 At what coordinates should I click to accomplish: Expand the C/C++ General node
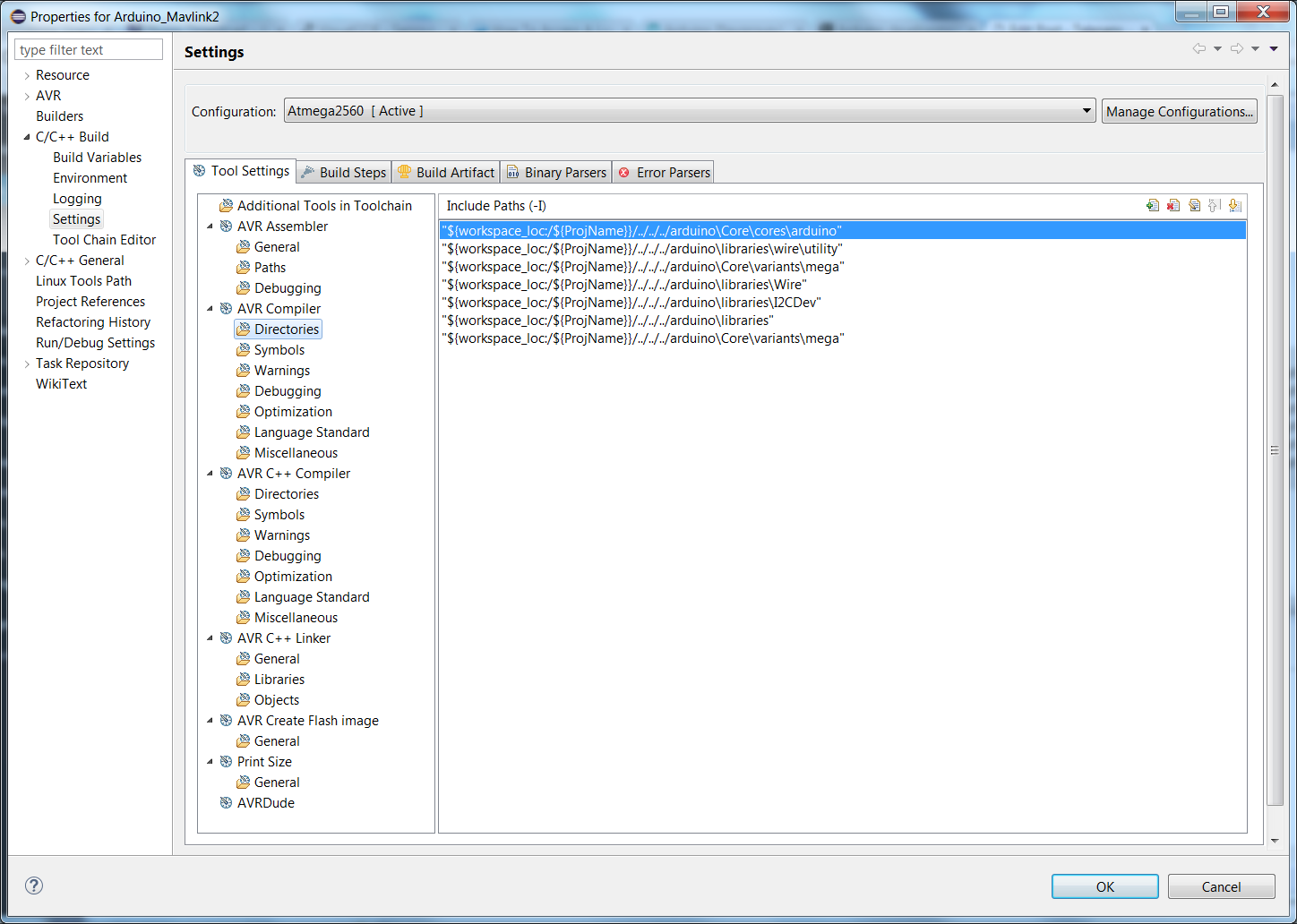pyautogui.click(x=27, y=261)
